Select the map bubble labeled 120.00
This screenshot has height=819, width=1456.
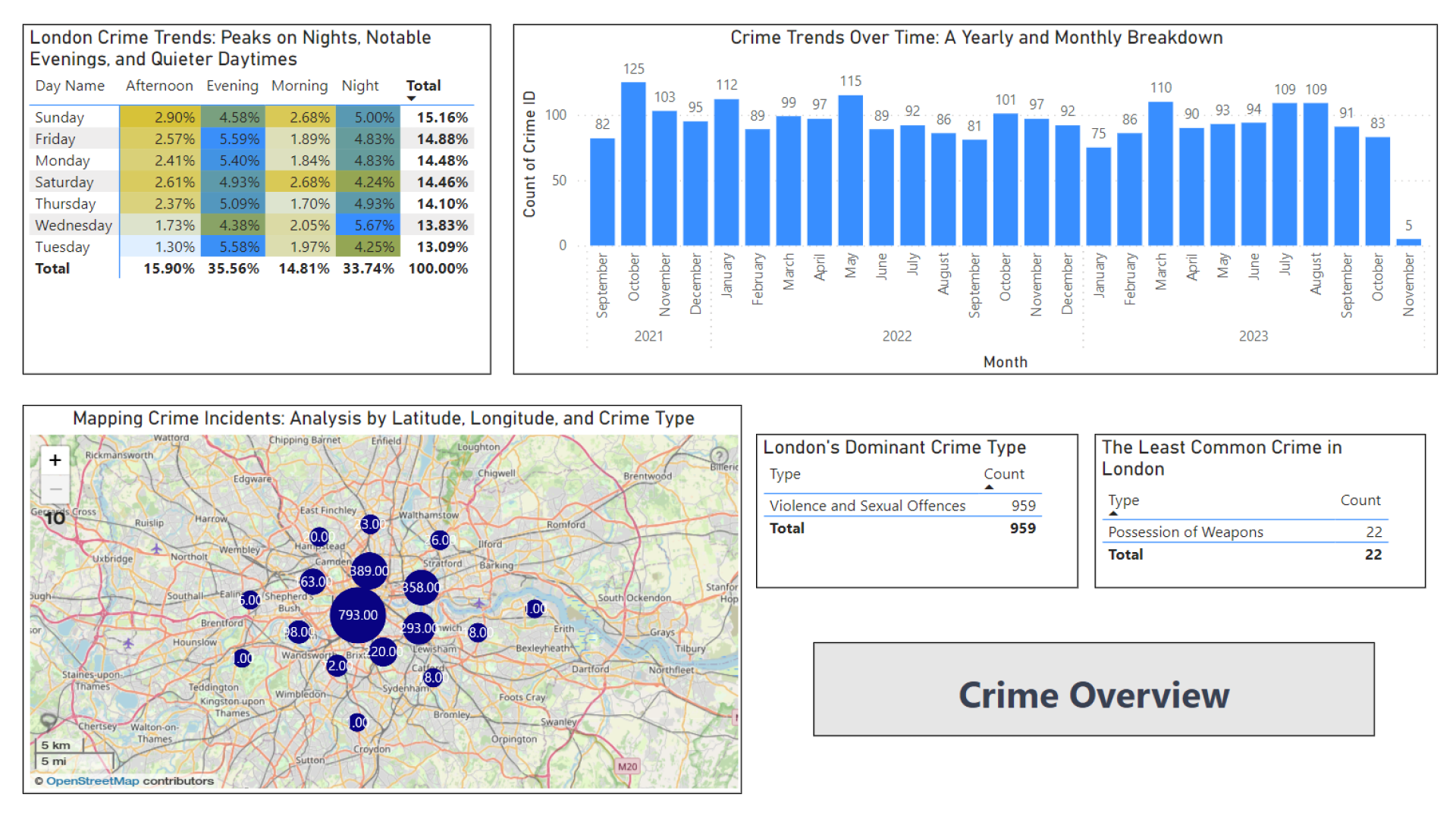click(x=383, y=651)
